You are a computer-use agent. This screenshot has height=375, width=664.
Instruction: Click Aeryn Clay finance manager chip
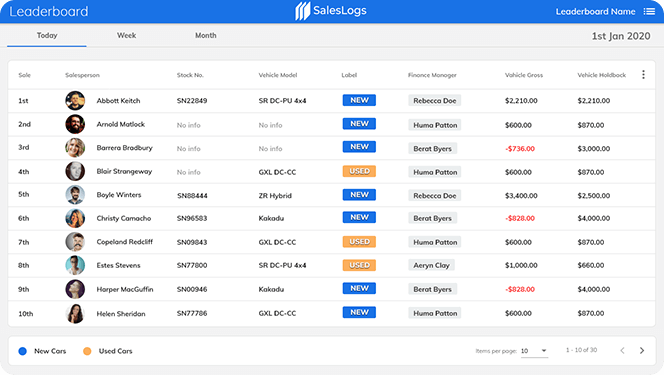click(431, 265)
